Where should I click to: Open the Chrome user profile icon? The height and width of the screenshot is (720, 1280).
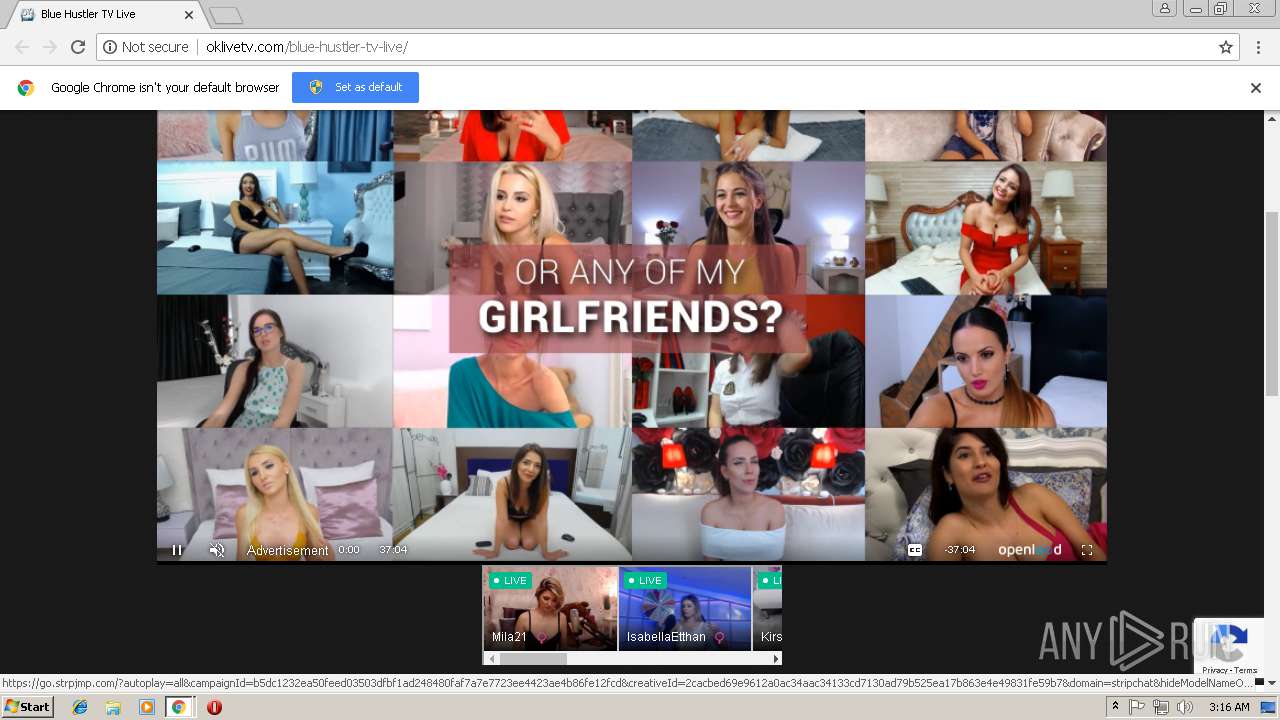tap(1164, 8)
